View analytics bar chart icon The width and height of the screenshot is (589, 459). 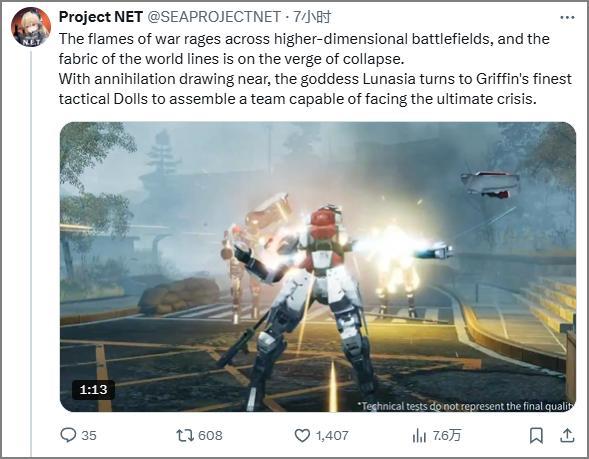[x=419, y=436]
